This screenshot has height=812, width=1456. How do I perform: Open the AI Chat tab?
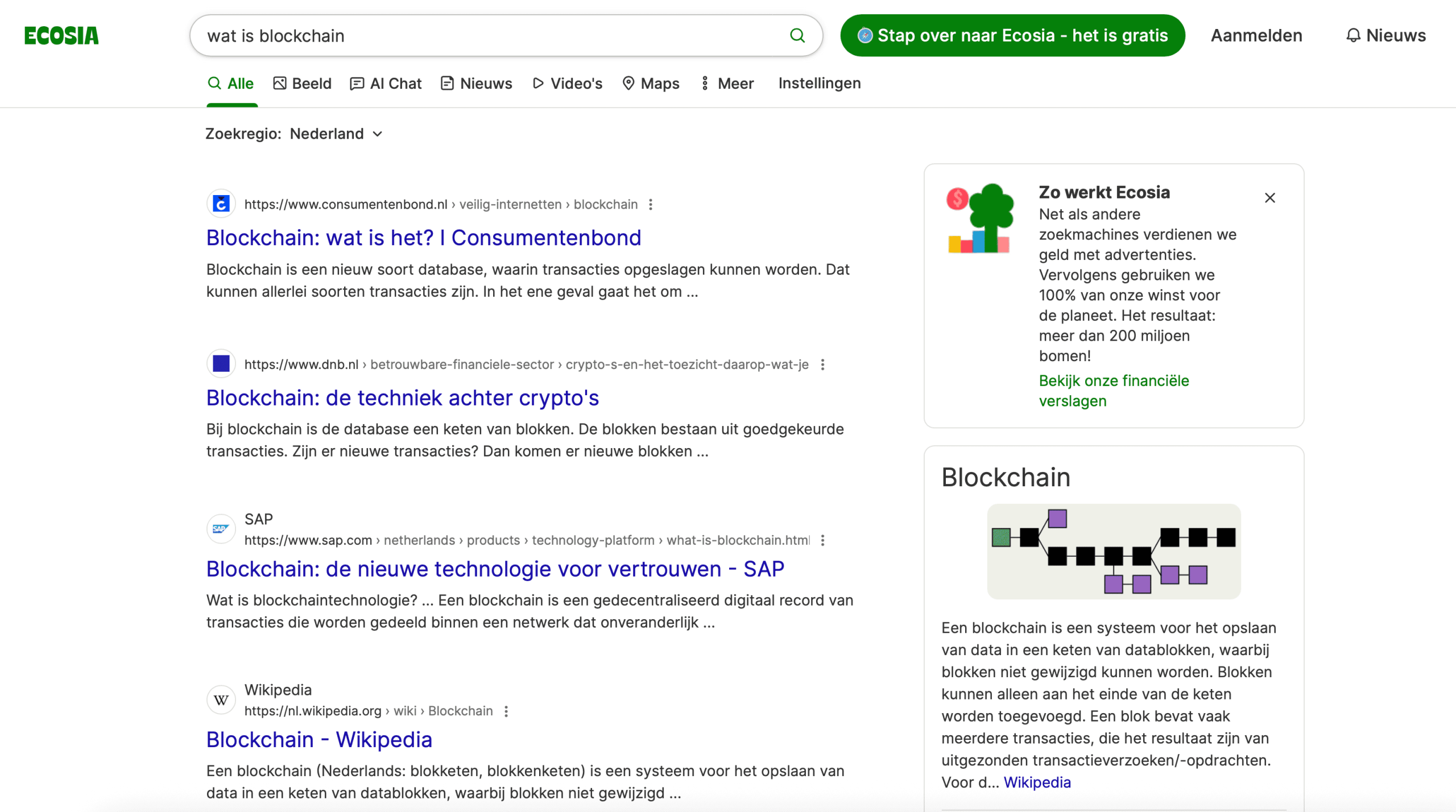point(386,84)
